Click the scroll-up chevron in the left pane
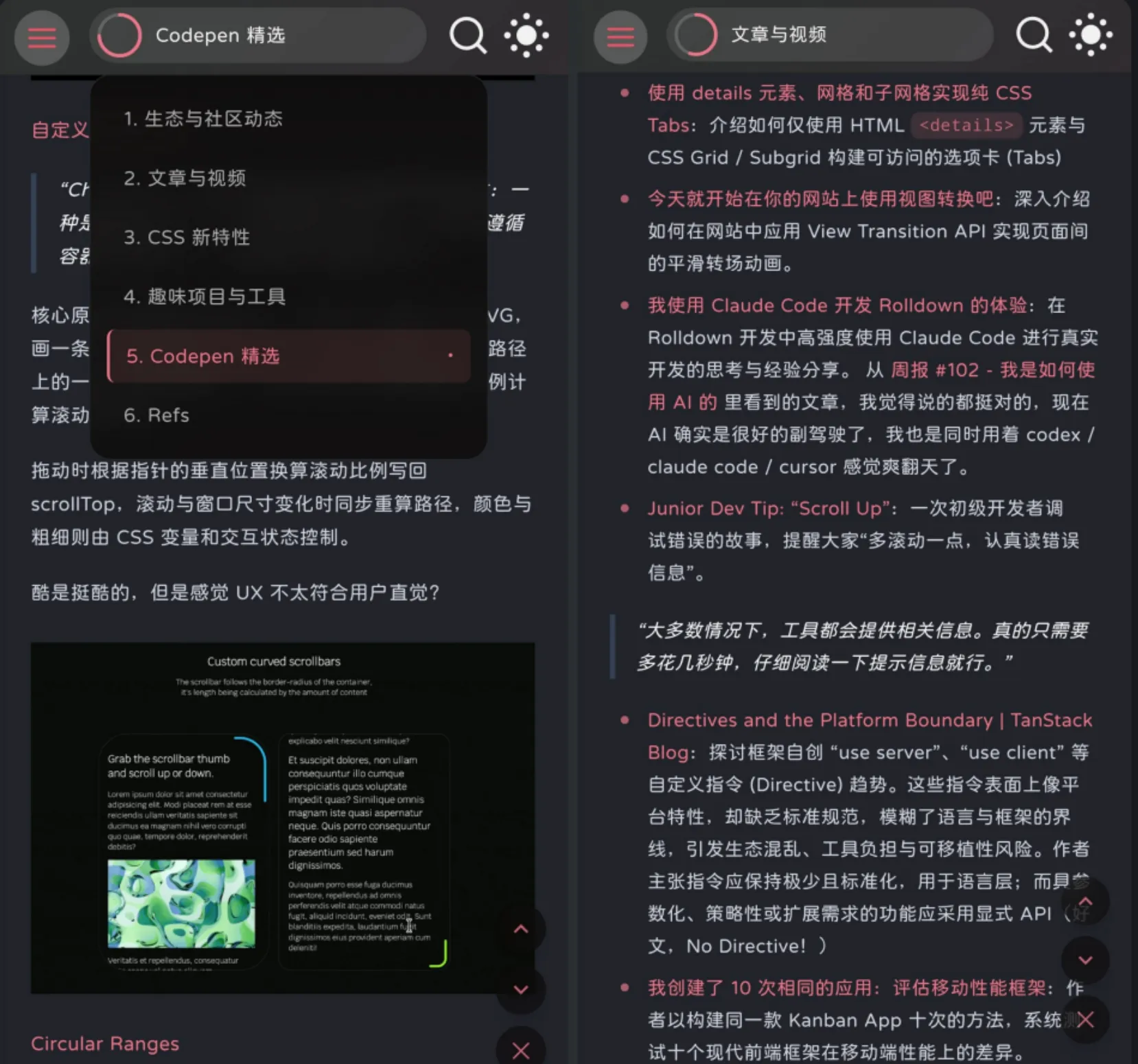 pos(520,929)
